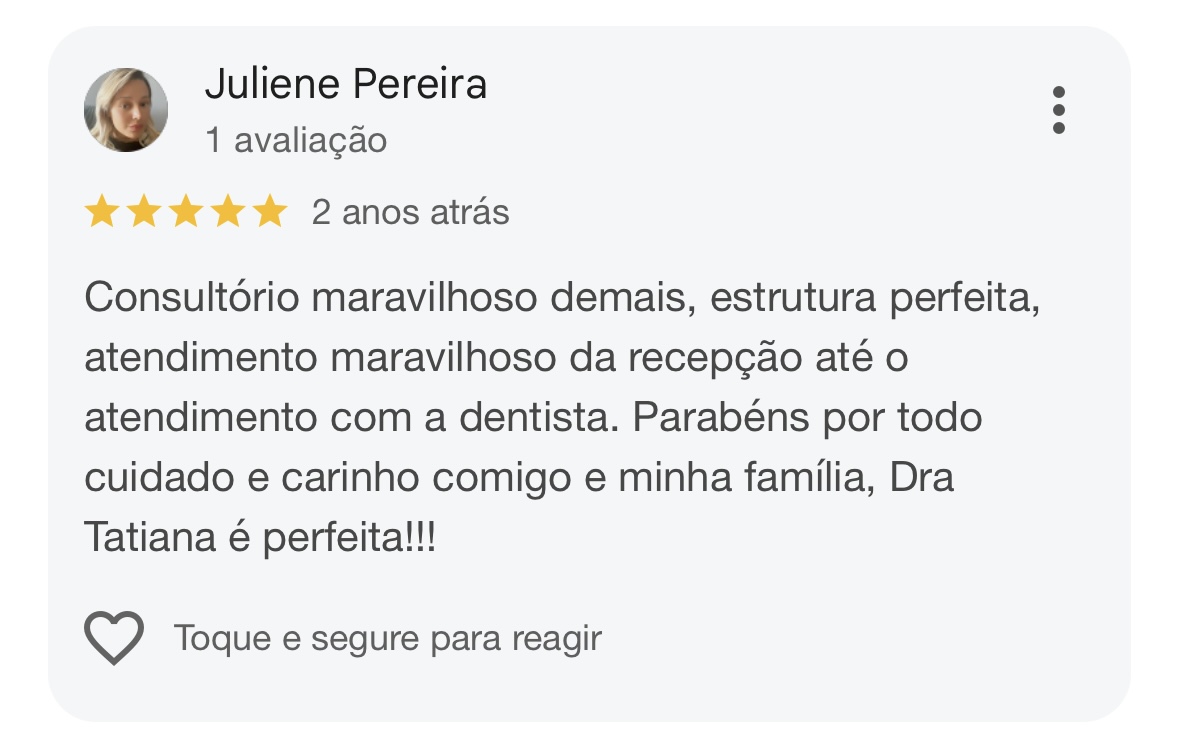Click the first yellow rating star
This screenshot has height=745, width=1179.
(x=101, y=212)
